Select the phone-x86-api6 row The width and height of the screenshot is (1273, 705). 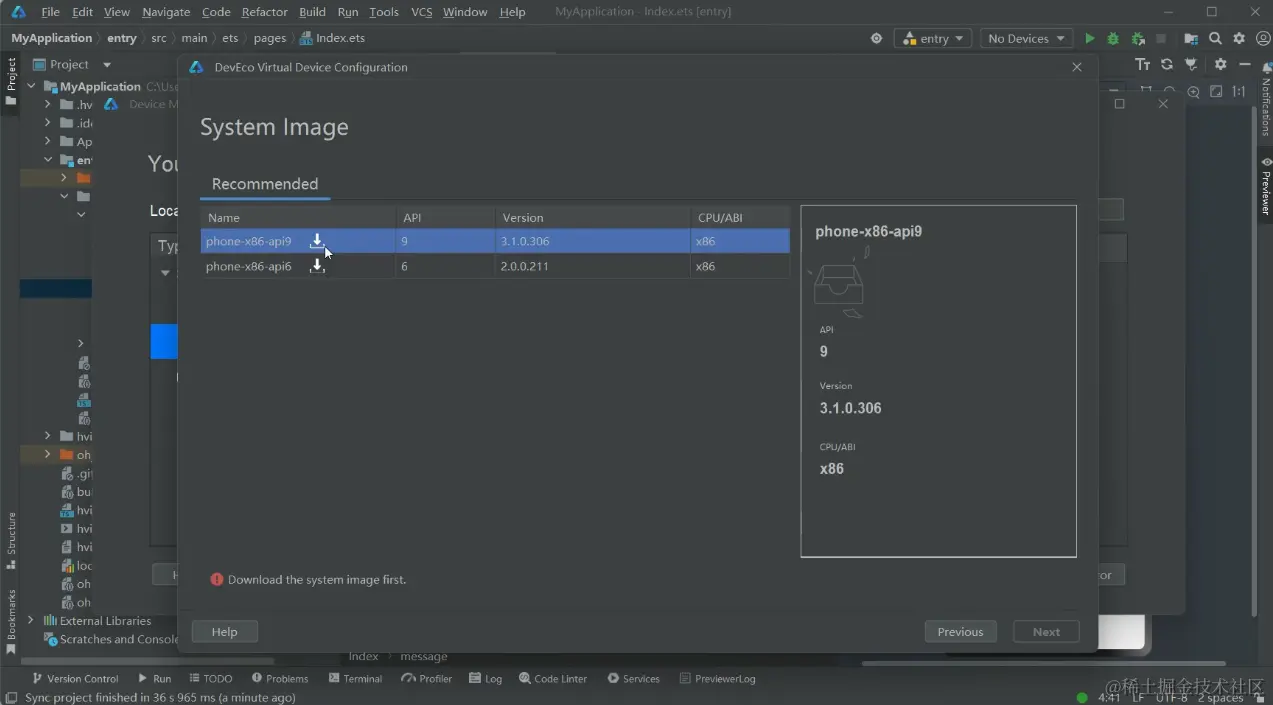(495, 266)
